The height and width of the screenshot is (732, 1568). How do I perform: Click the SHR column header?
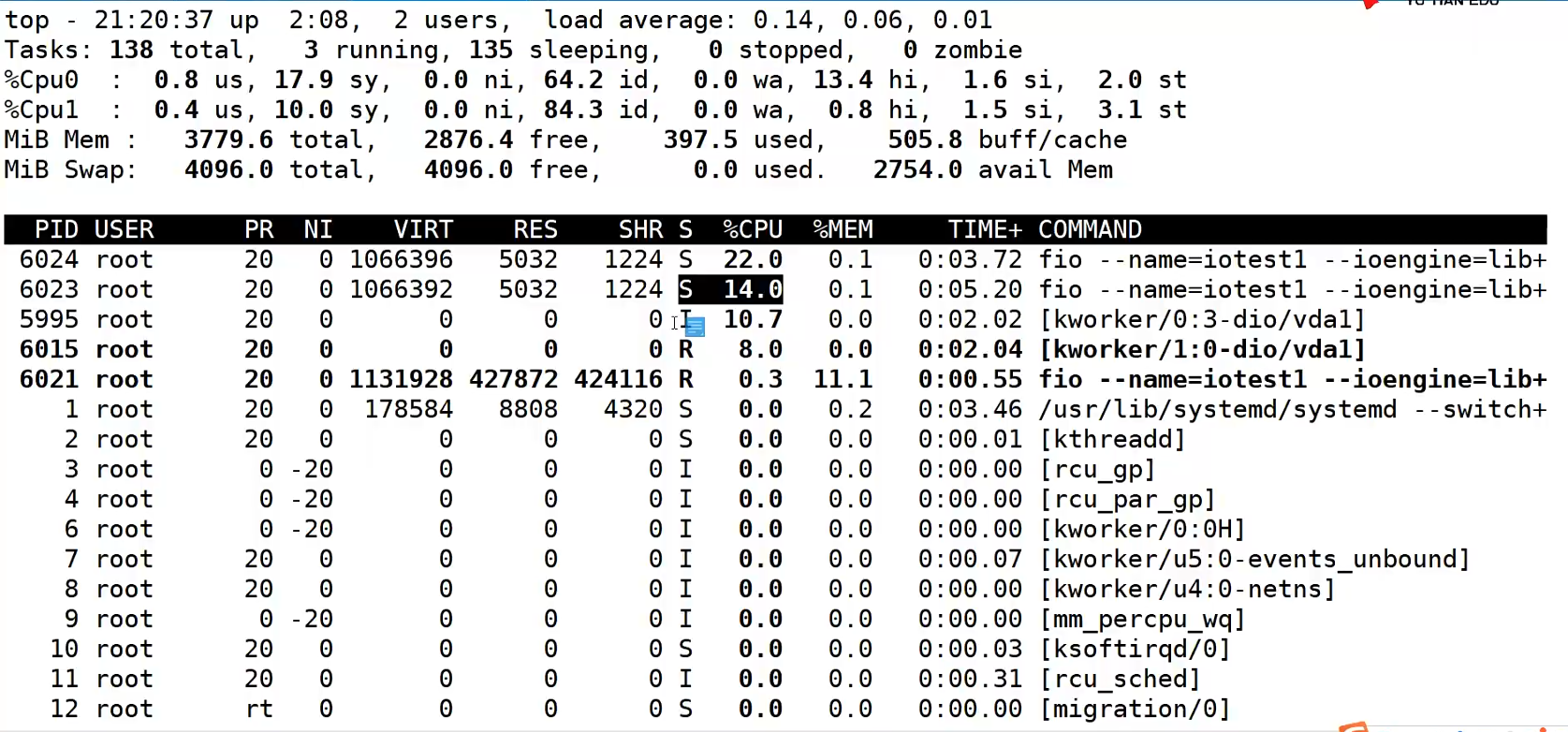[x=640, y=229]
